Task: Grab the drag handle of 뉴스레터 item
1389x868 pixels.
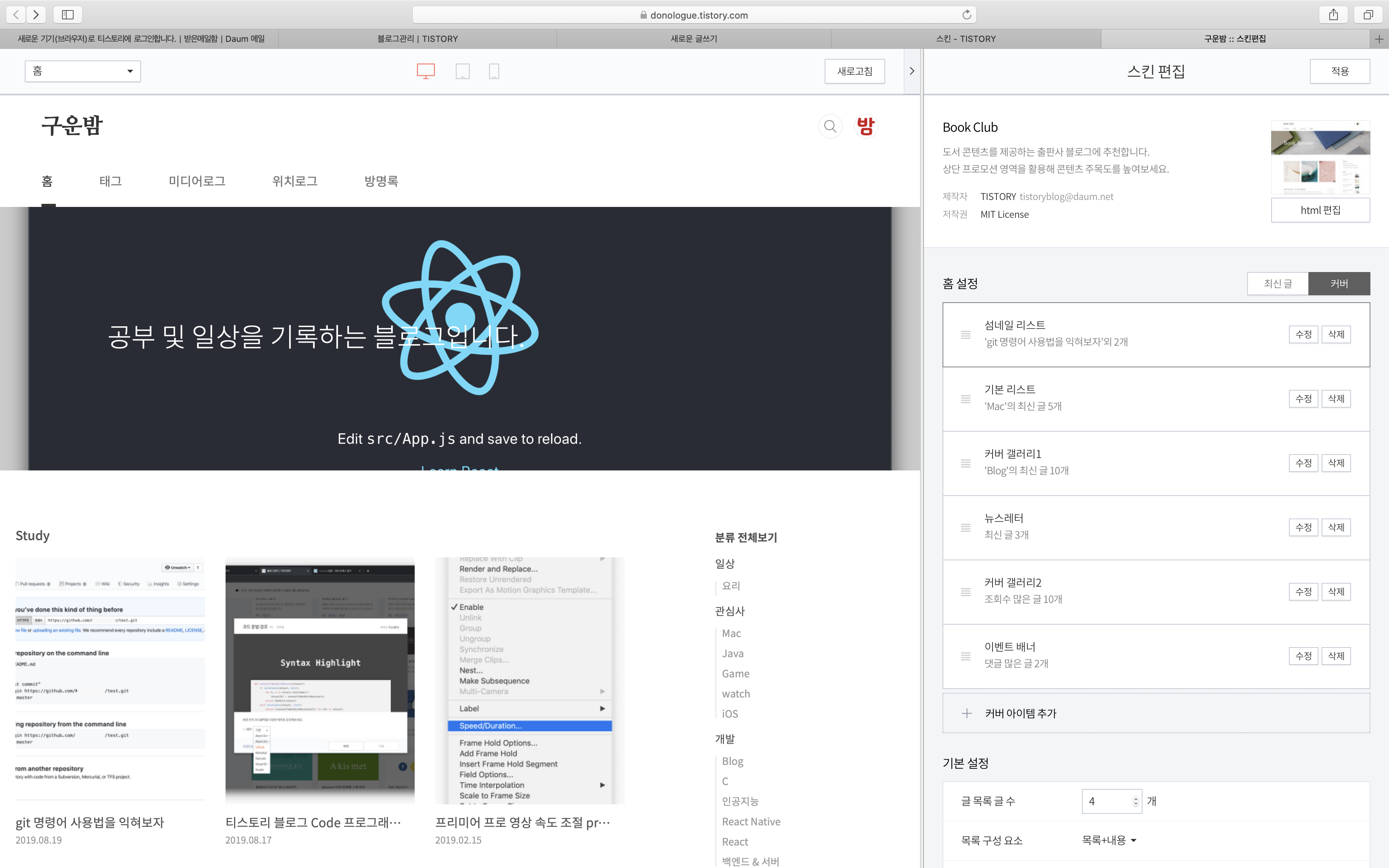Action: tap(965, 527)
